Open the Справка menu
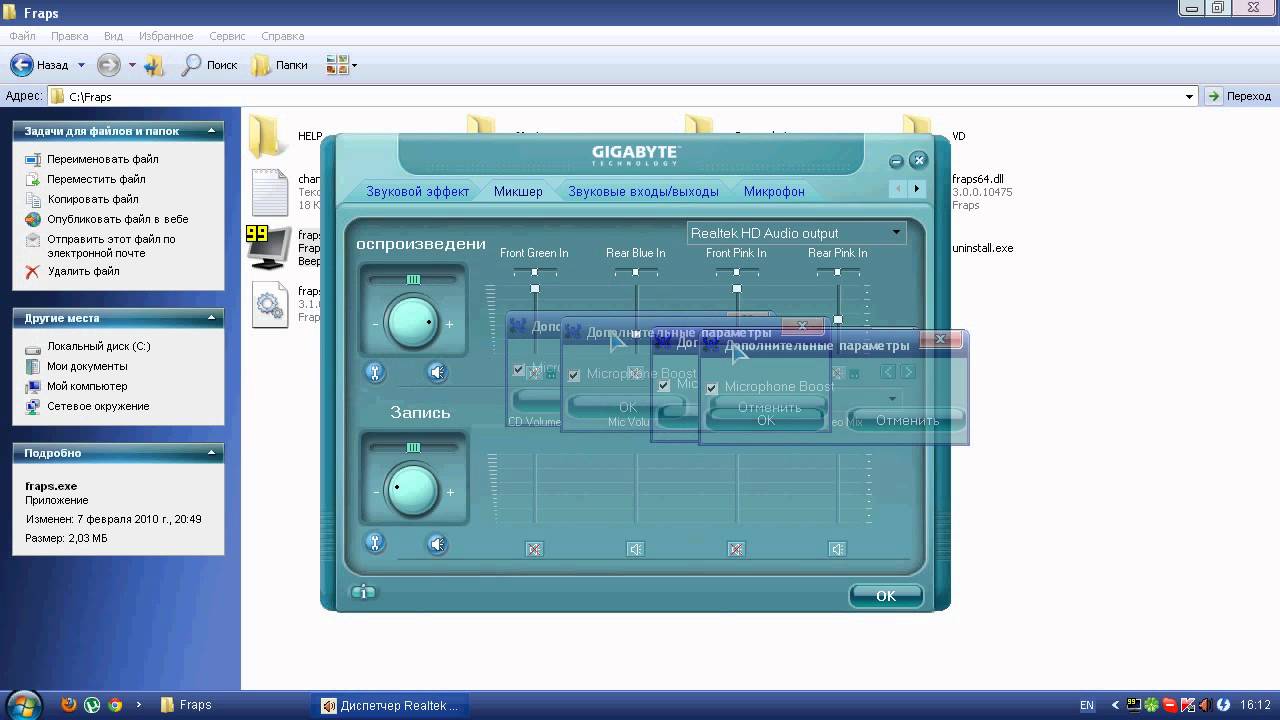 tap(282, 36)
